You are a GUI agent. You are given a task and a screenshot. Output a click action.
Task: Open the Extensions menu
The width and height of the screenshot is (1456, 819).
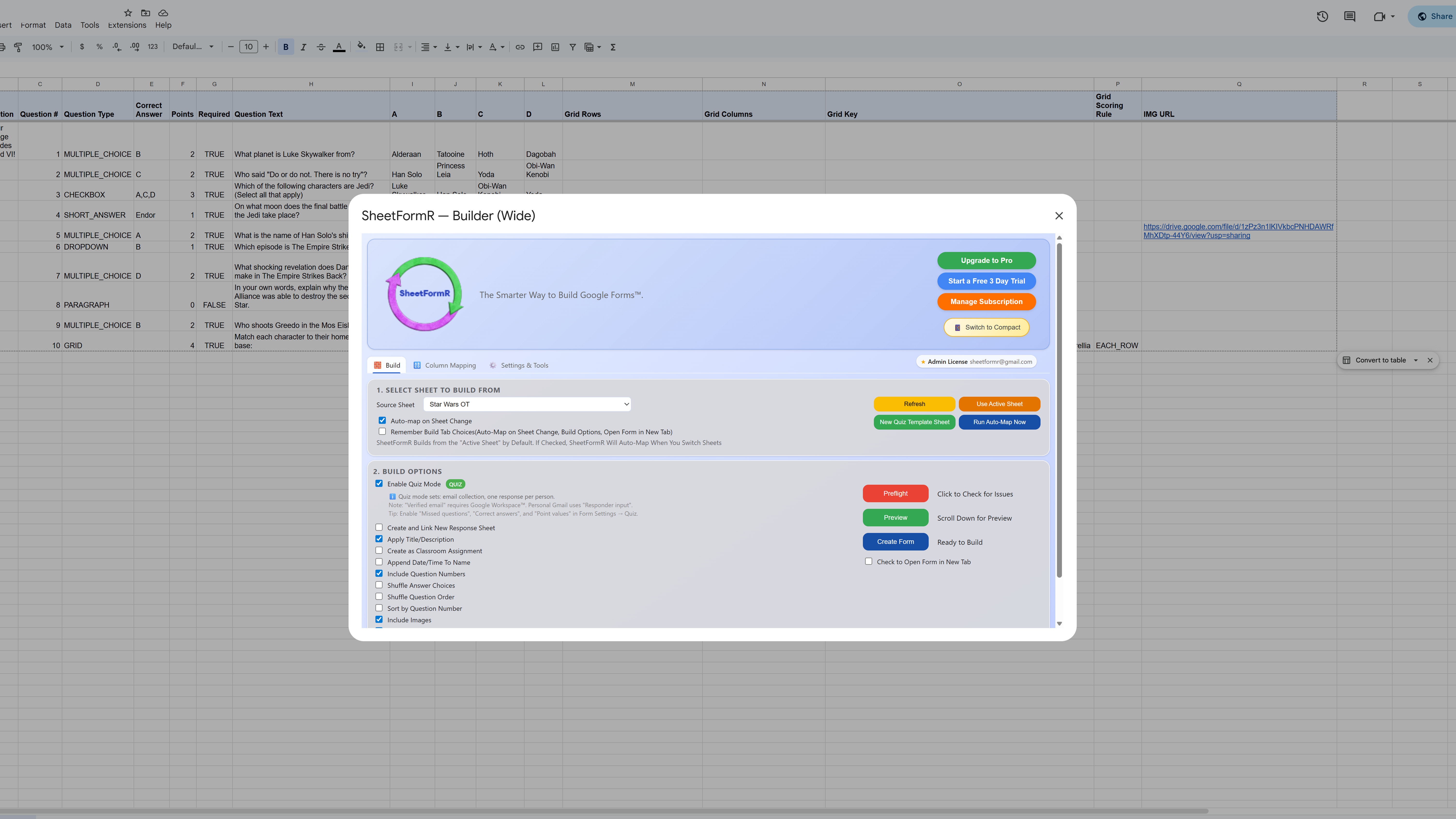[x=127, y=25]
